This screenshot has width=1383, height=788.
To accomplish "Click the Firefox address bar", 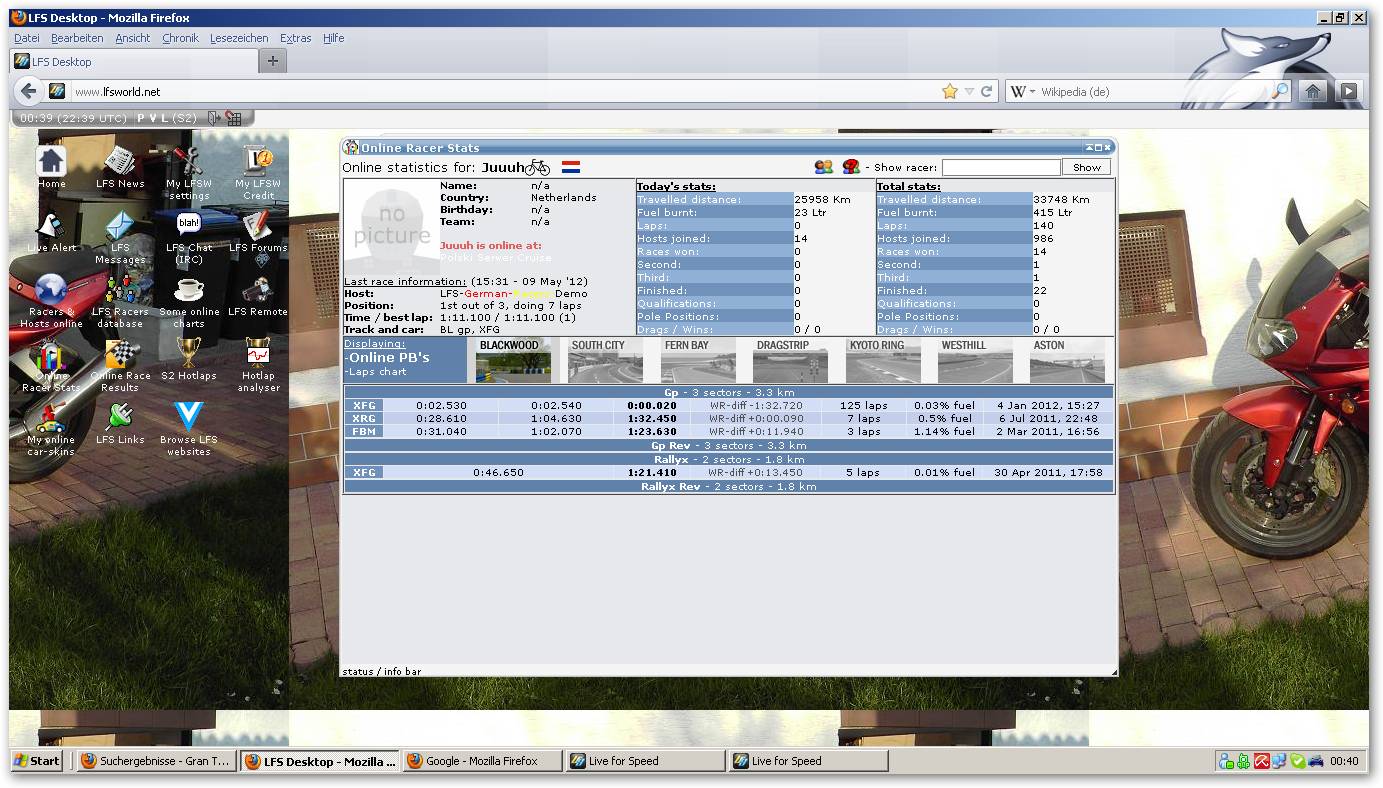I will (x=505, y=91).
